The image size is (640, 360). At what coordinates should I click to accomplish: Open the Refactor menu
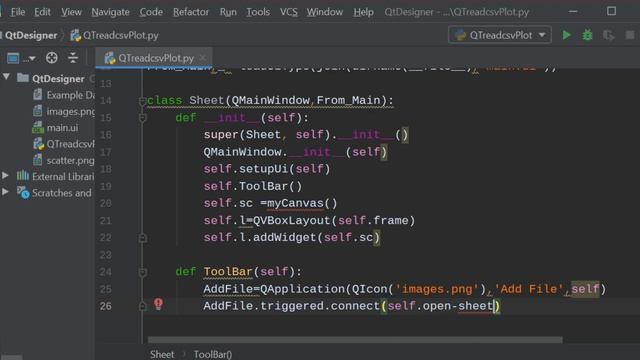[191, 12]
